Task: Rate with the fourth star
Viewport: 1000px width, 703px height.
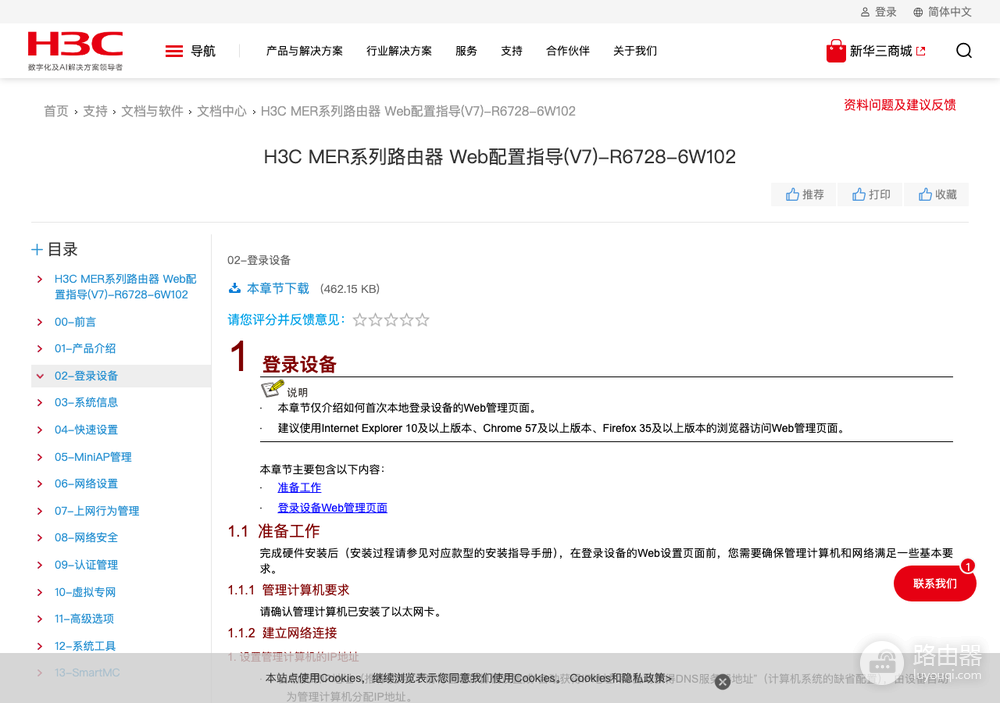Action: 407,320
